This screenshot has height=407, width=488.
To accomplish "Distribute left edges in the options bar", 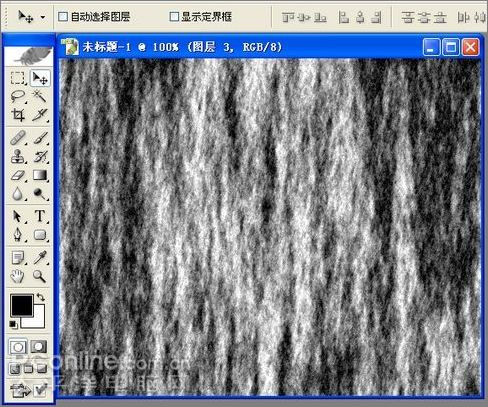I will [x=464, y=17].
